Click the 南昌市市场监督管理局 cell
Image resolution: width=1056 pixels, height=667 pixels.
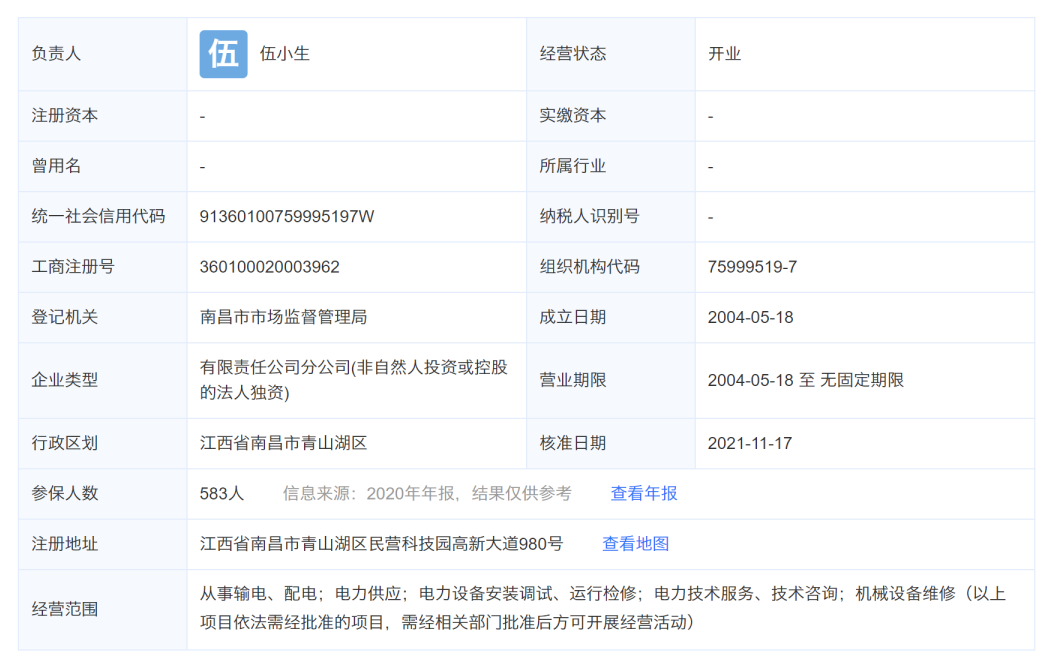284,317
